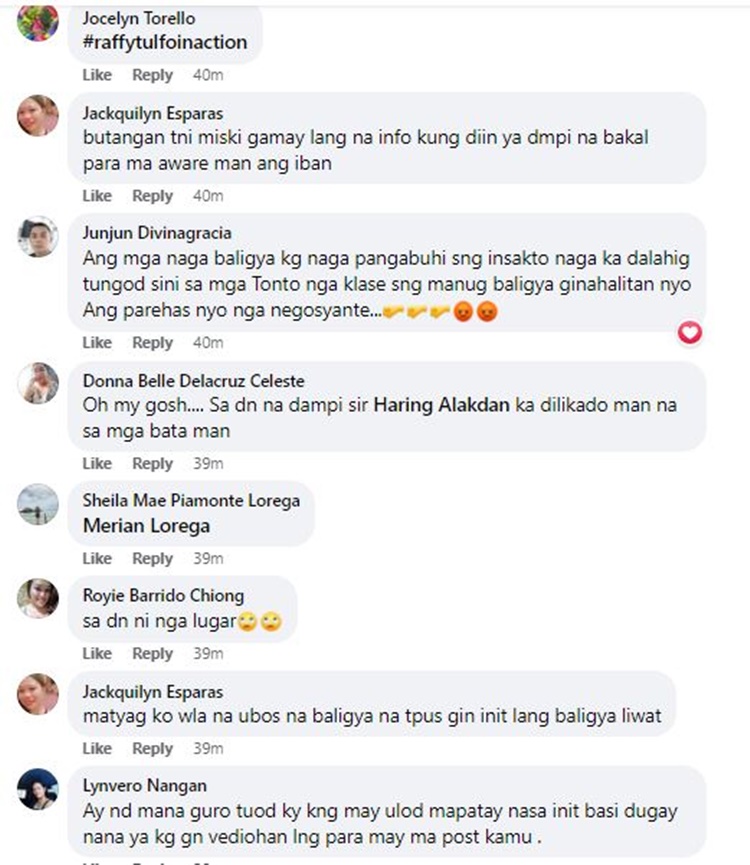Image resolution: width=750 pixels, height=865 pixels.
Task: Open the tagged Merian Lorega profile
Action: coord(146,526)
